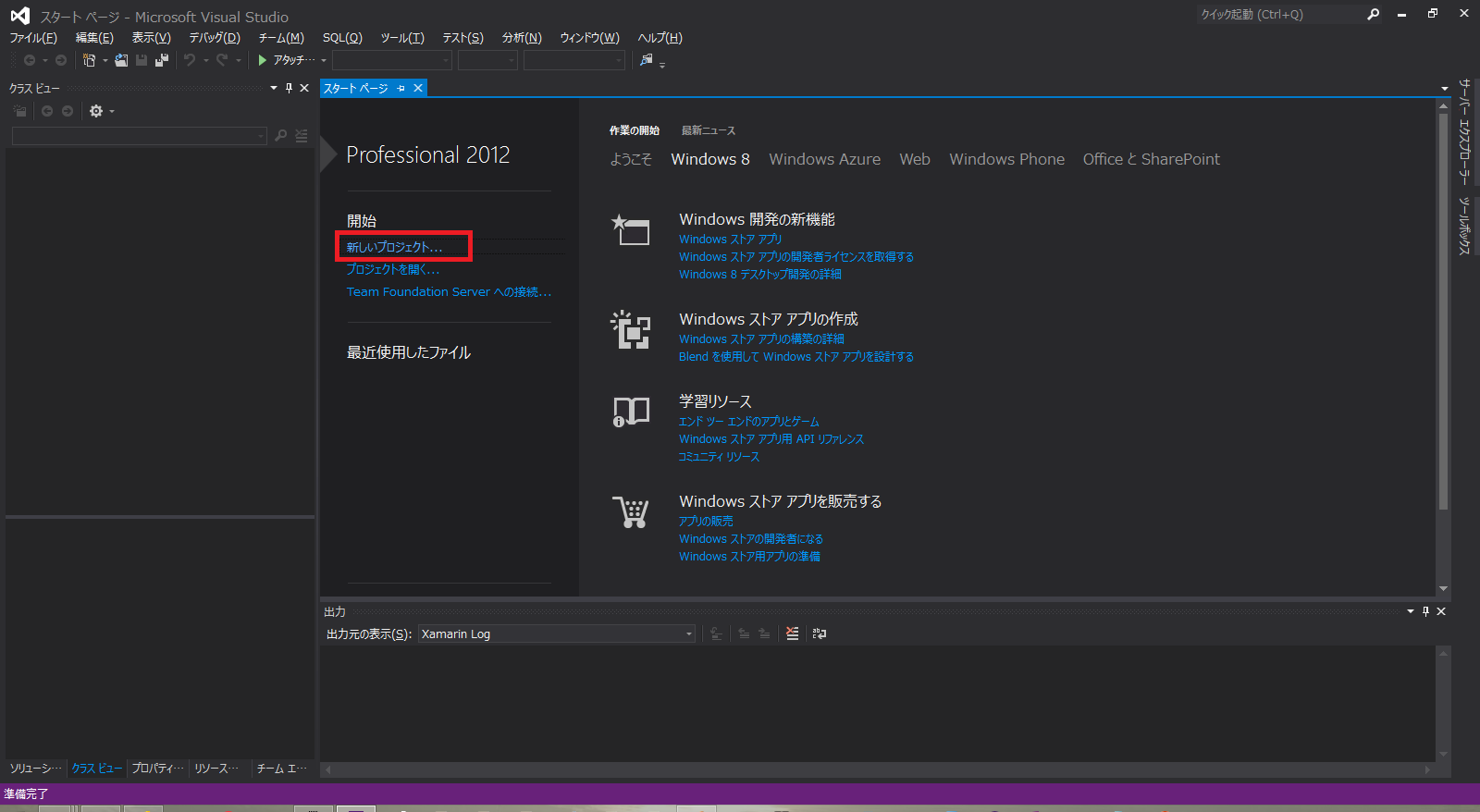This screenshot has height=812, width=1480.
Task: Switch to ソリューション Explorer bottom tab
Action: click(36, 769)
